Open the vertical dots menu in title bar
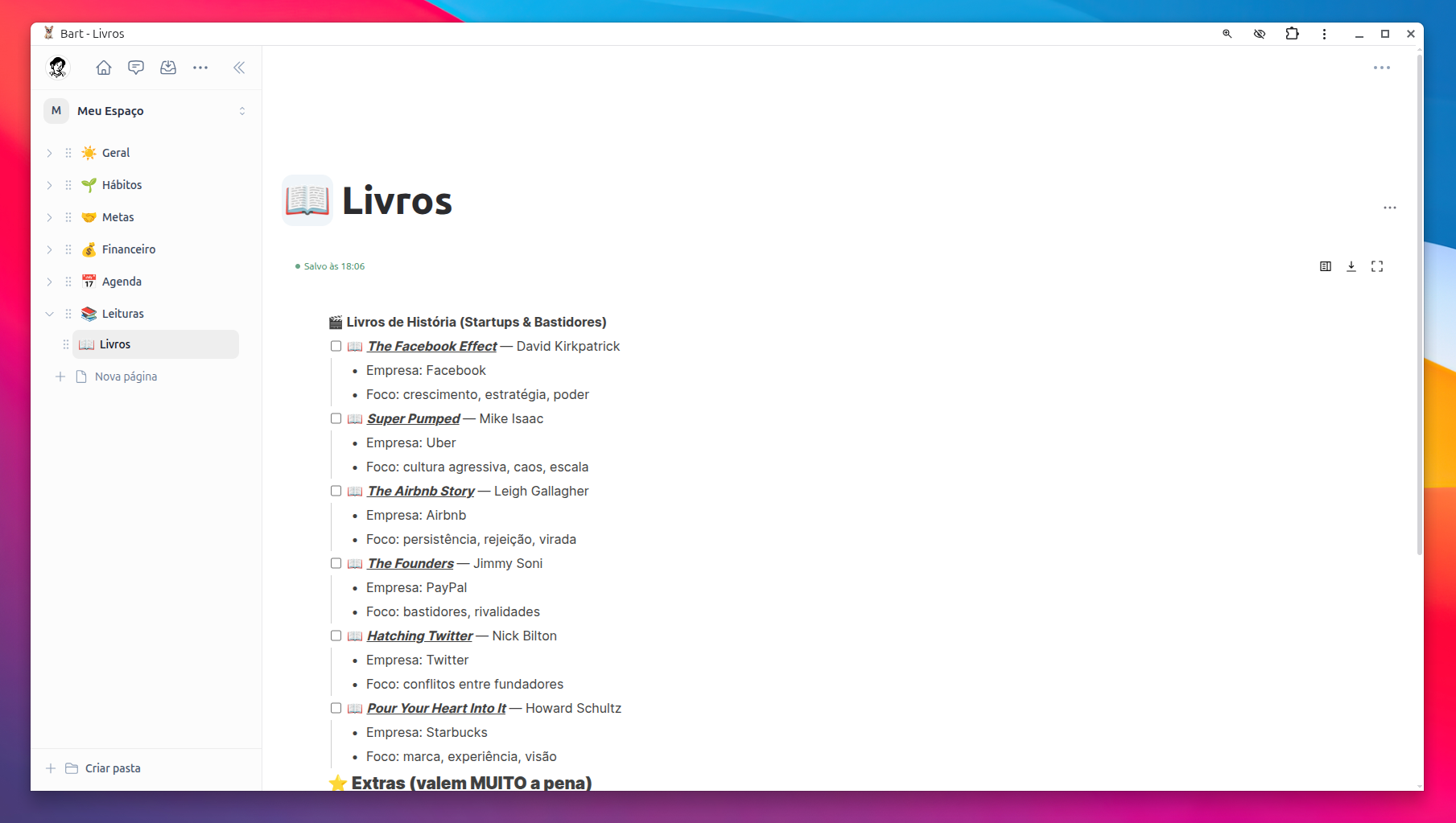The height and width of the screenshot is (823, 1456). 1324,34
